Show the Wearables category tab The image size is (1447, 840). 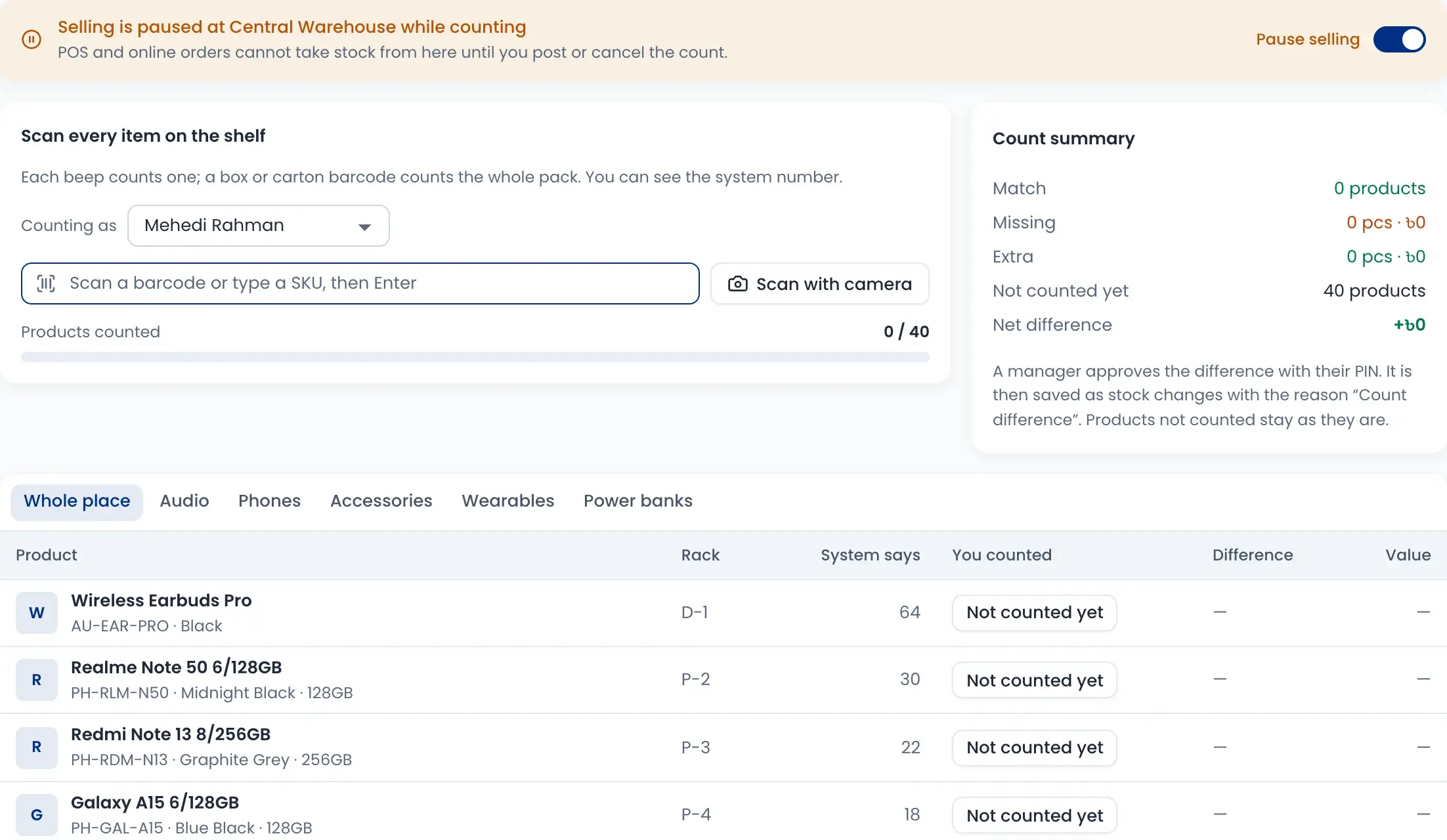pos(508,501)
